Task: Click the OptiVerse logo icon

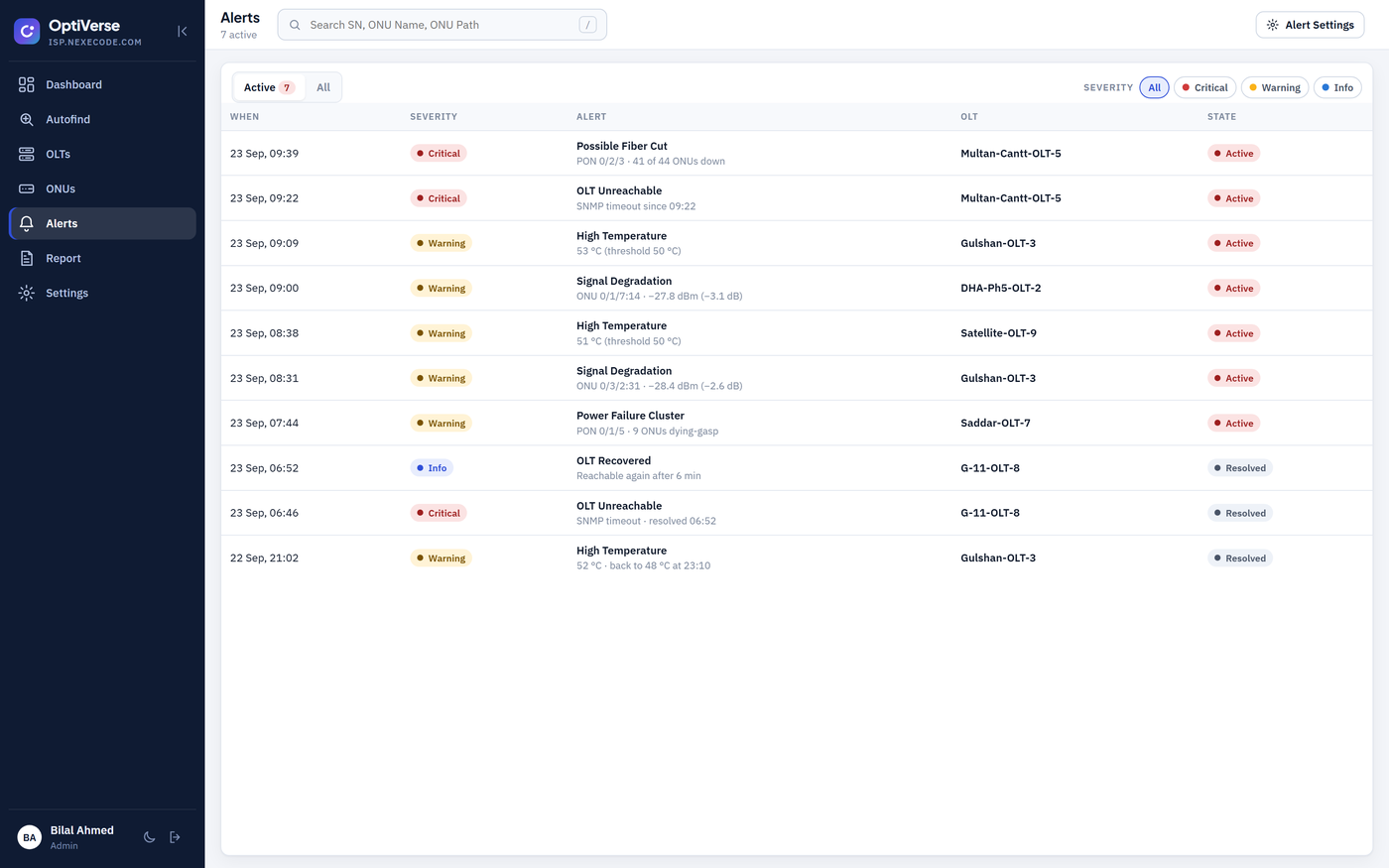Action: [x=27, y=32]
